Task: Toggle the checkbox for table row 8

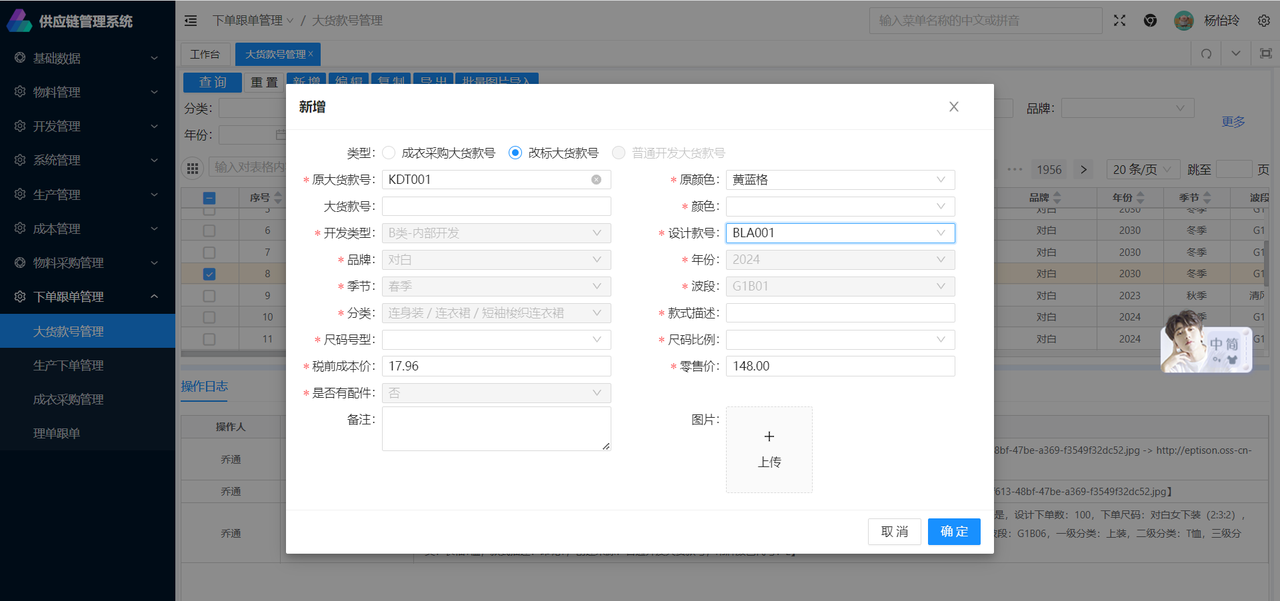Action: click(x=209, y=274)
